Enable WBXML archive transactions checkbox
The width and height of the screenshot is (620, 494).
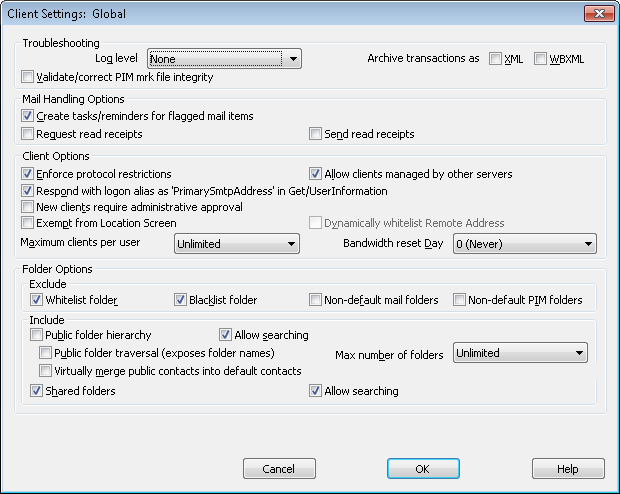pos(541,59)
